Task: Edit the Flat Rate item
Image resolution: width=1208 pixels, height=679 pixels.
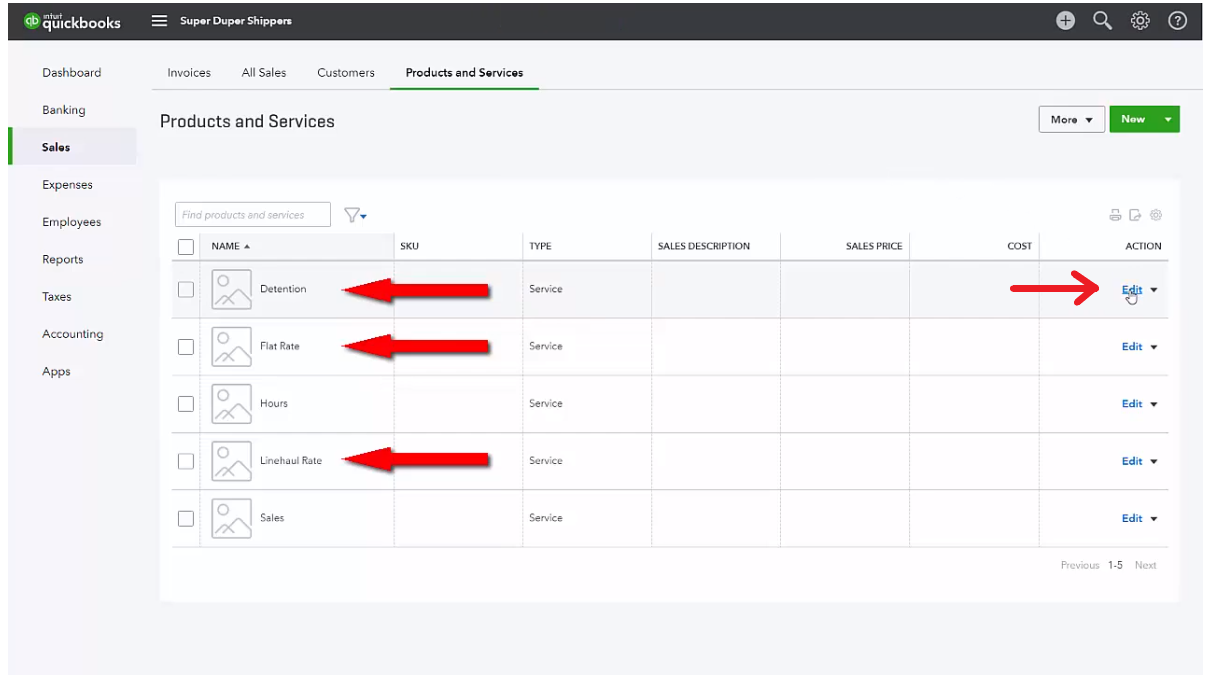Action: point(1132,347)
